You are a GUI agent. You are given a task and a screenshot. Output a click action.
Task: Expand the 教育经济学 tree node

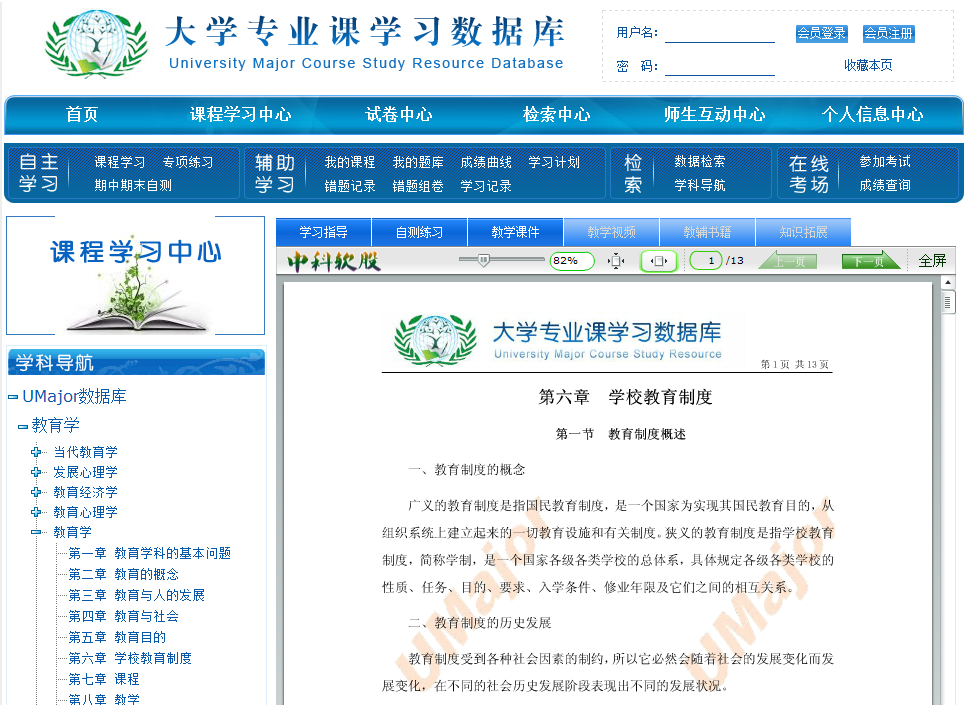(37, 492)
